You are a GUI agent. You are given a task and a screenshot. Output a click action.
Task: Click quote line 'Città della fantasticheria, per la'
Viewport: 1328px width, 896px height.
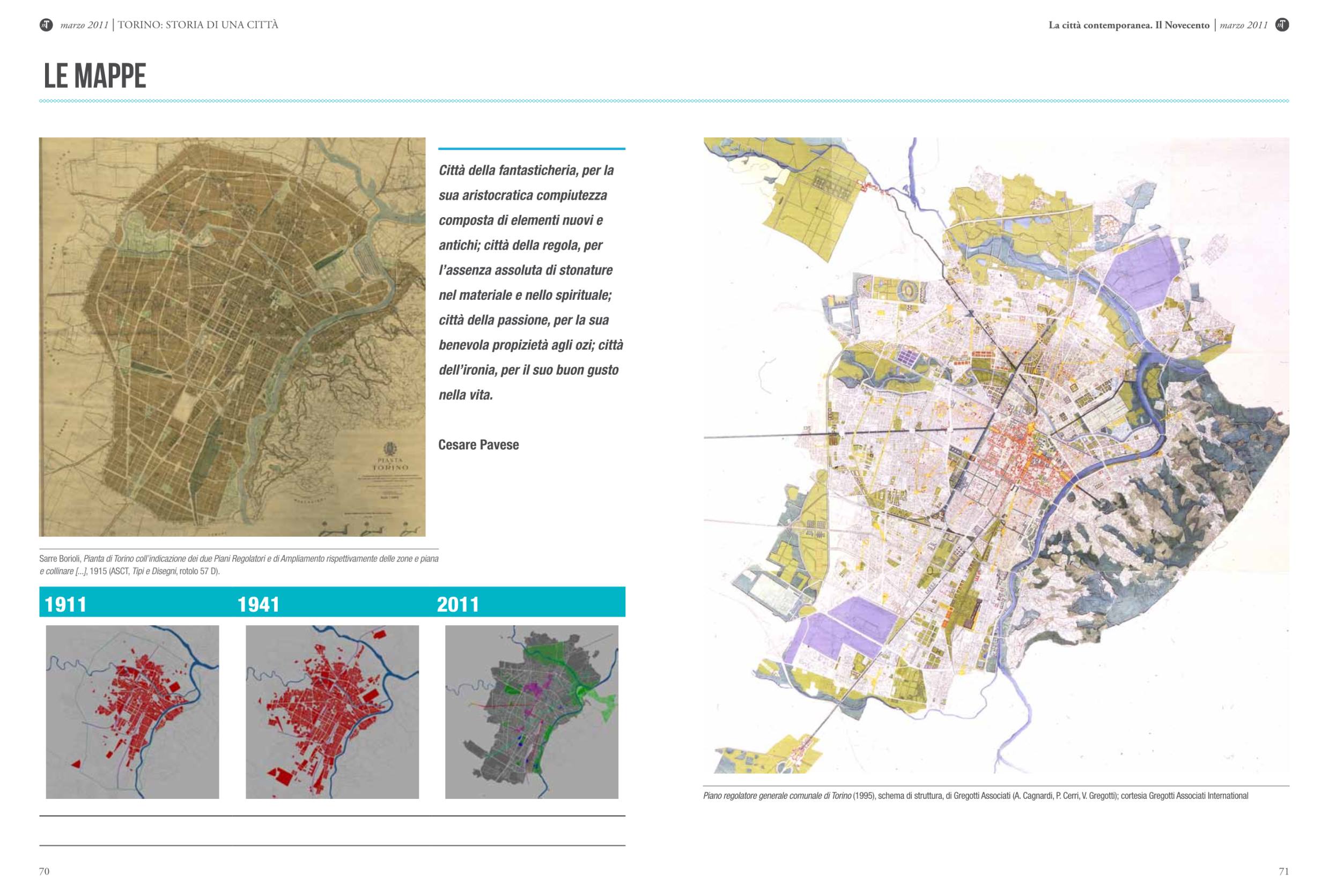point(526,171)
